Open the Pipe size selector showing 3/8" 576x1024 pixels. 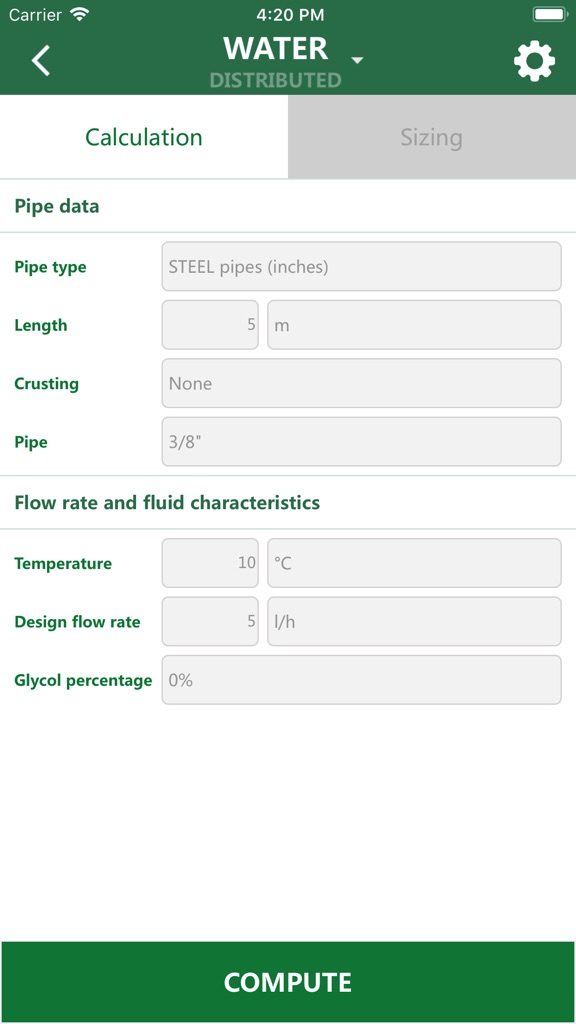(x=360, y=441)
